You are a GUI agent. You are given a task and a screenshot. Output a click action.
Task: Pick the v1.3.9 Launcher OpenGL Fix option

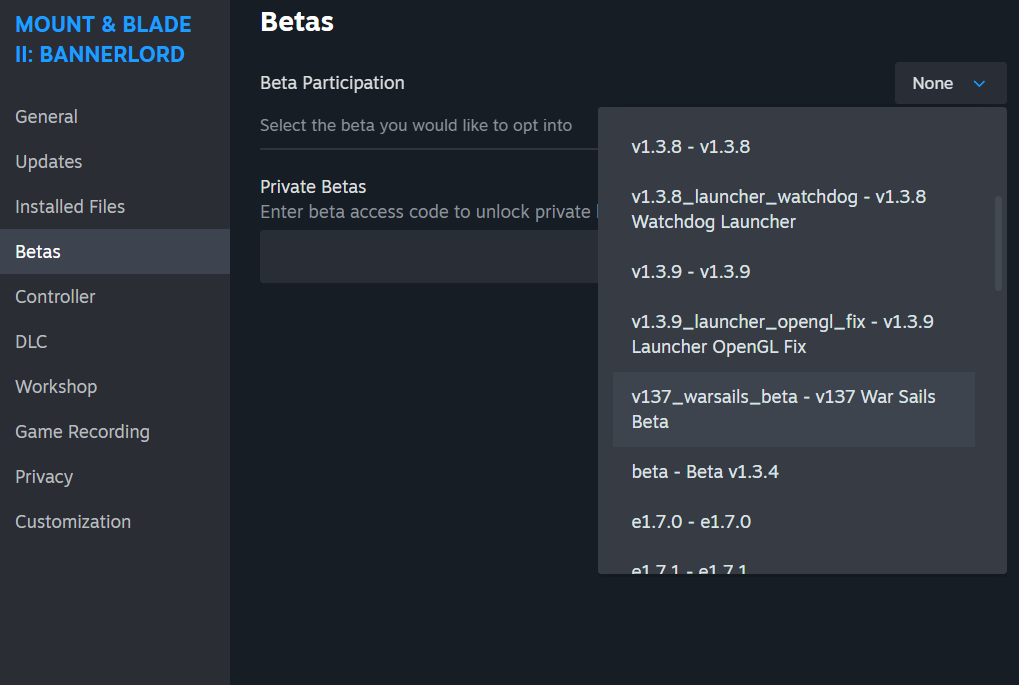(782, 334)
